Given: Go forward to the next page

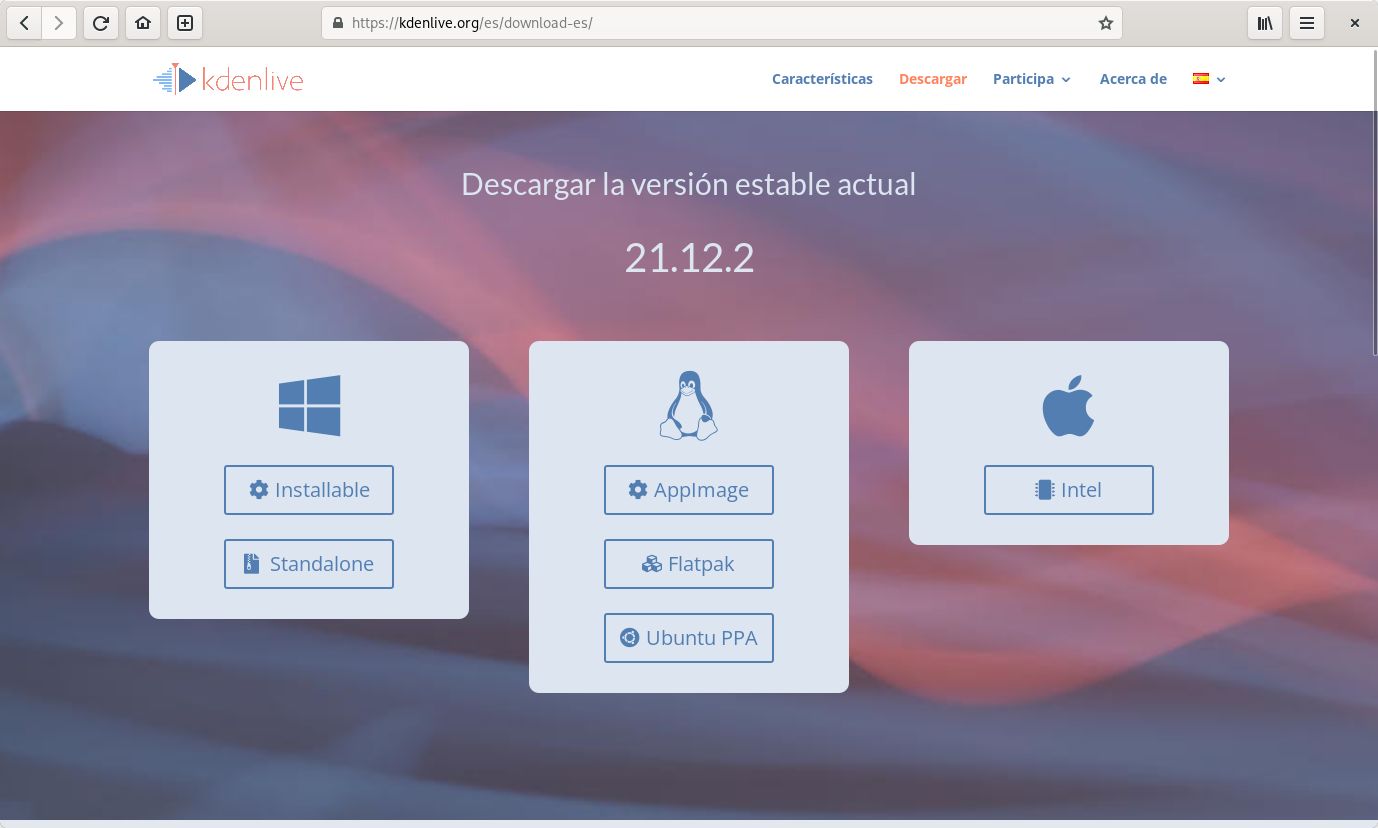Looking at the screenshot, I should pyautogui.click(x=59, y=23).
